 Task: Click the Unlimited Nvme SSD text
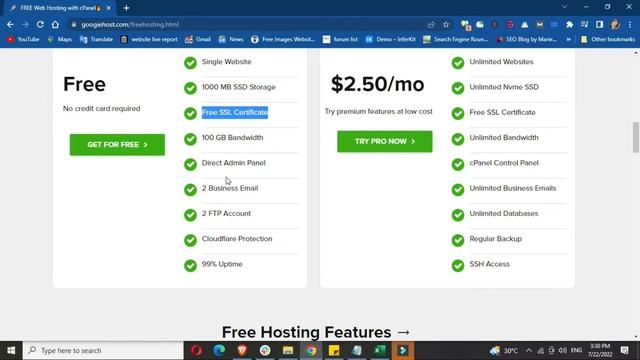click(x=504, y=87)
